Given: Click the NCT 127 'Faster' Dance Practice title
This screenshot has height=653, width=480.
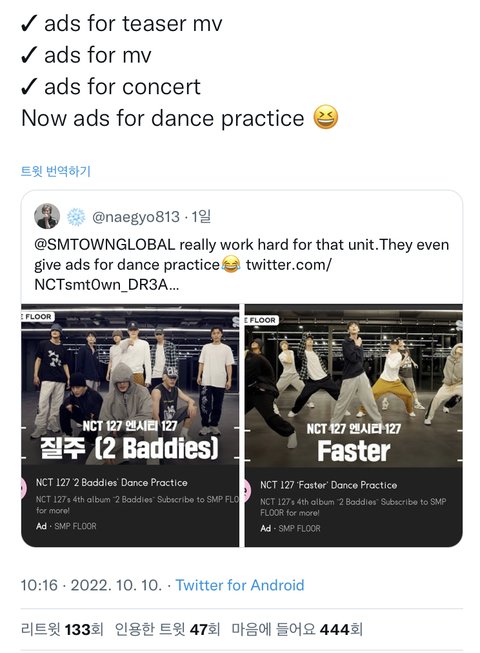Looking at the screenshot, I should pyautogui.click(x=328, y=485).
